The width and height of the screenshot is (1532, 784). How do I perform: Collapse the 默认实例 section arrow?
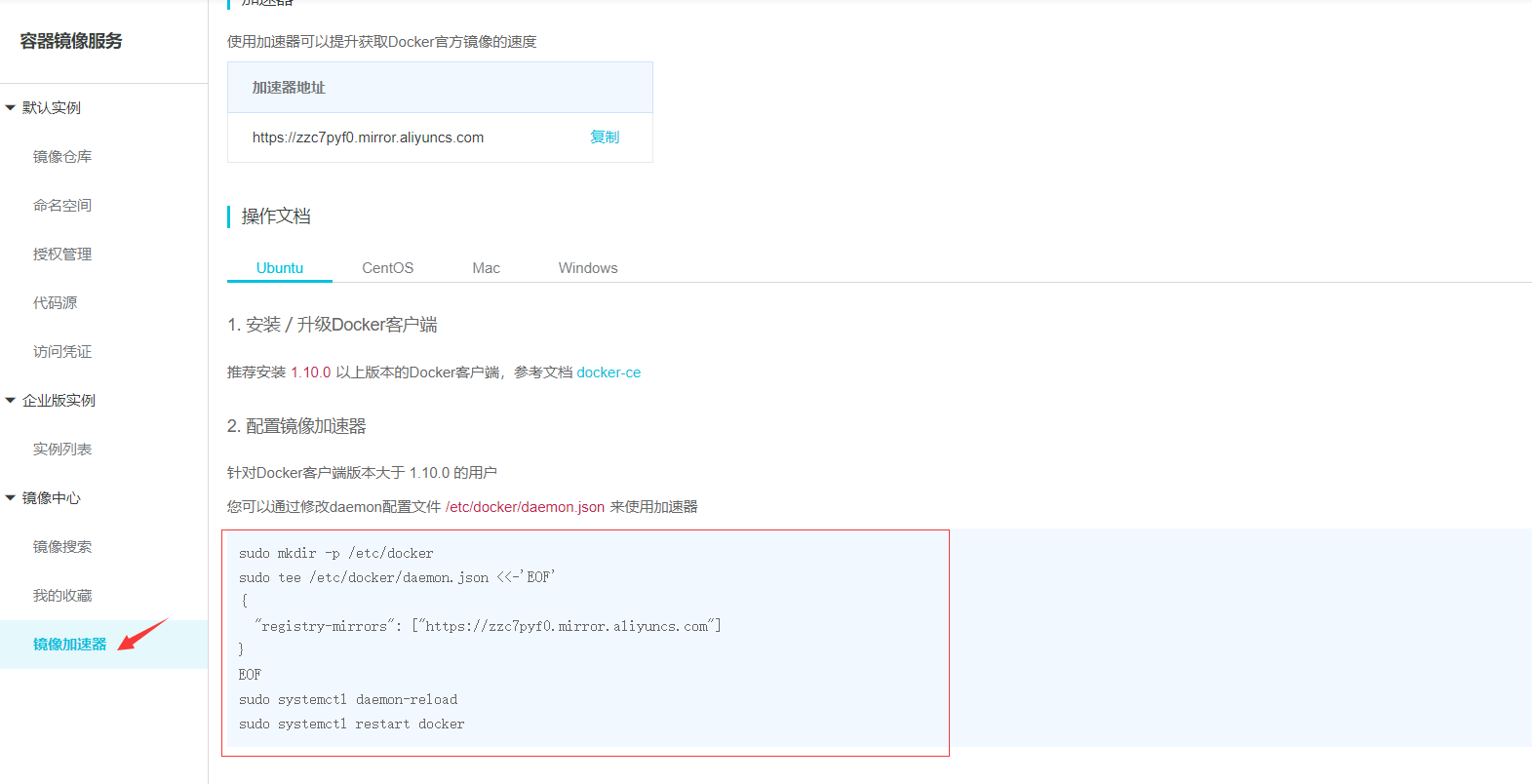pyautogui.click(x=10, y=107)
